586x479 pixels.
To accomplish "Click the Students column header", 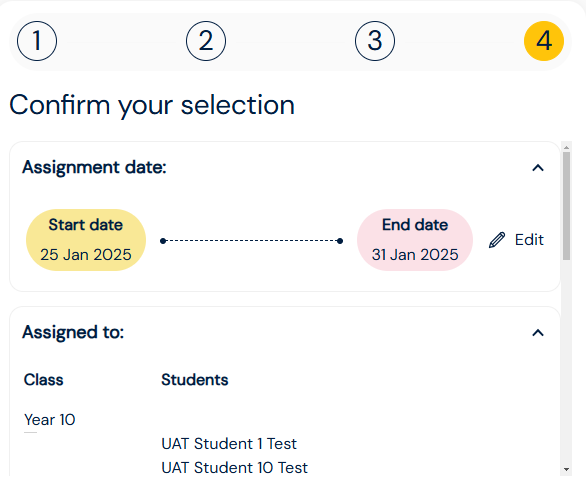I will 195,380.
